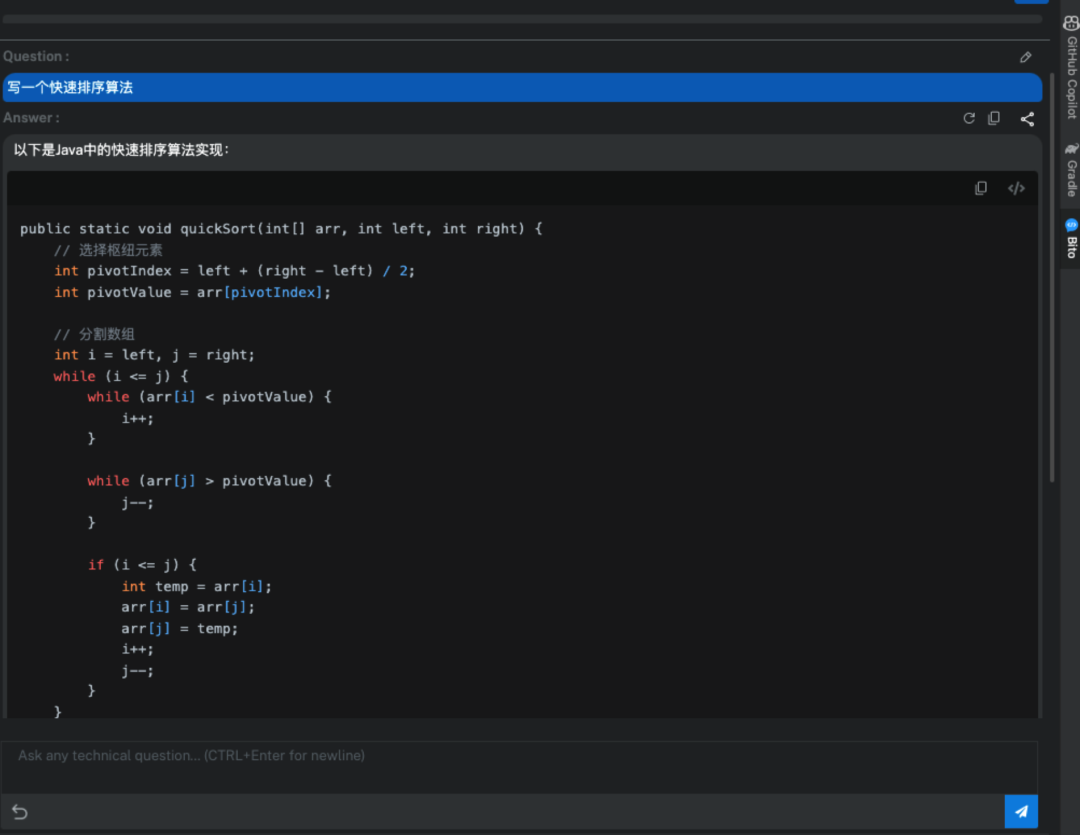
Task: Open the Gradle side tab
Action: pyautogui.click(x=1071, y=169)
